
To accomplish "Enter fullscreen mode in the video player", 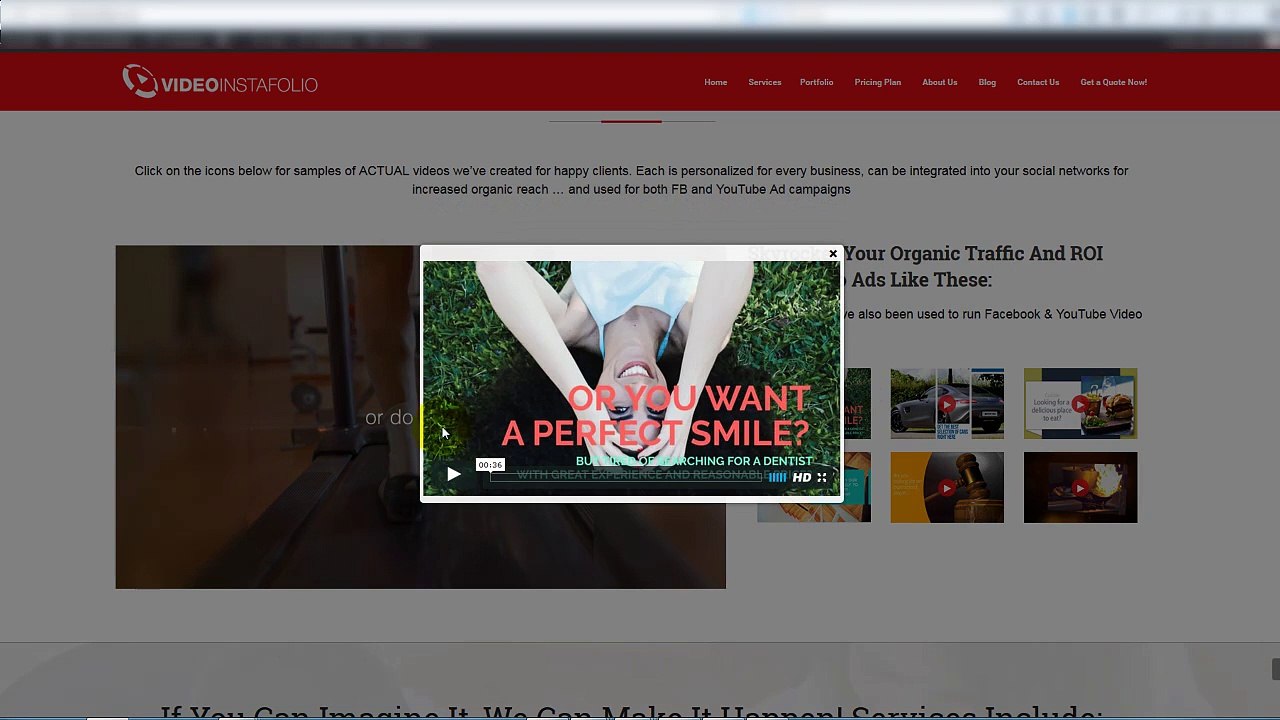I will coord(822,478).
